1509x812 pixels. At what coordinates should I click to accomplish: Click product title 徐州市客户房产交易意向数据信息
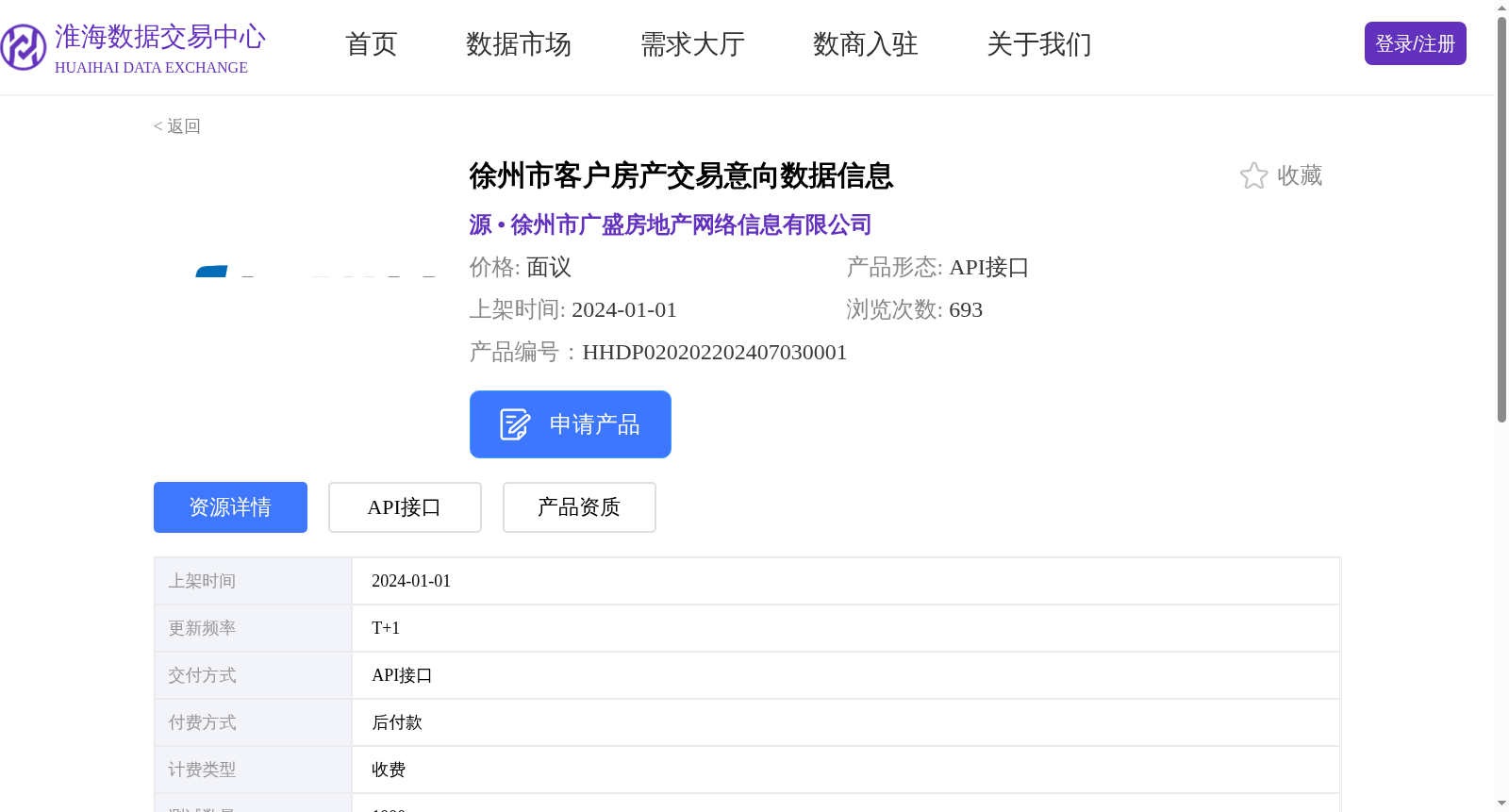coord(681,175)
